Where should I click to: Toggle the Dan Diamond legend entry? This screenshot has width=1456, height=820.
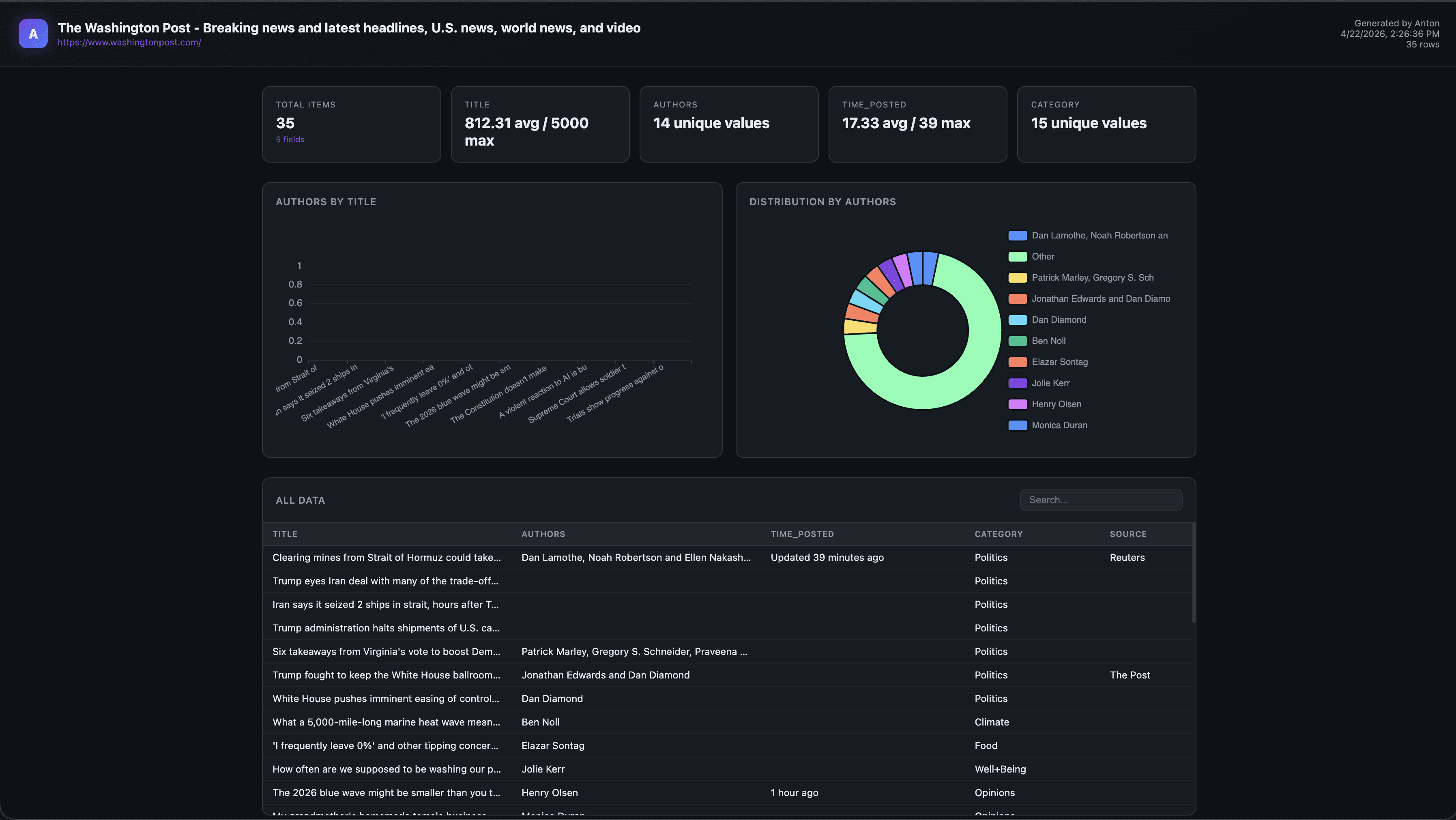(x=1058, y=320)
